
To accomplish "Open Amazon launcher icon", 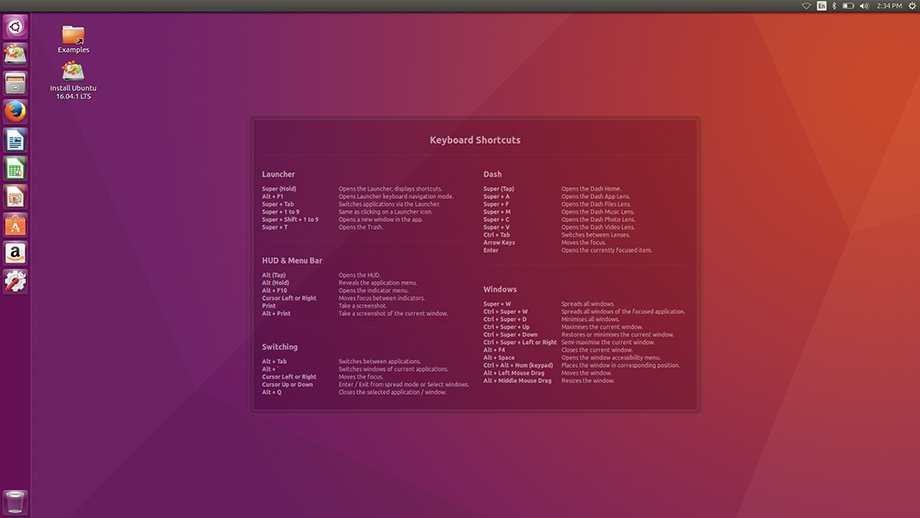I will (15, 253).
